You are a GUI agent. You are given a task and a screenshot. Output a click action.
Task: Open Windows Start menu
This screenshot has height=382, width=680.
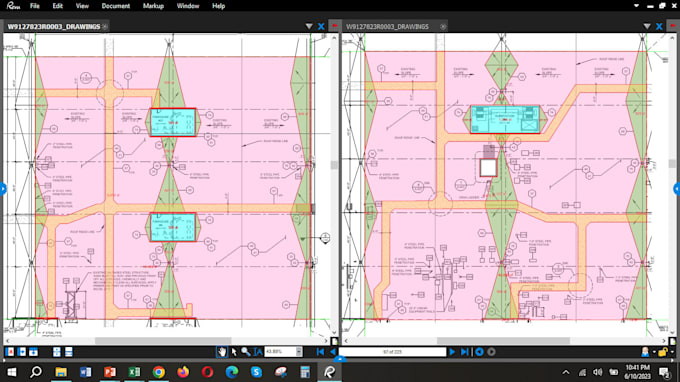pos(12,372)
